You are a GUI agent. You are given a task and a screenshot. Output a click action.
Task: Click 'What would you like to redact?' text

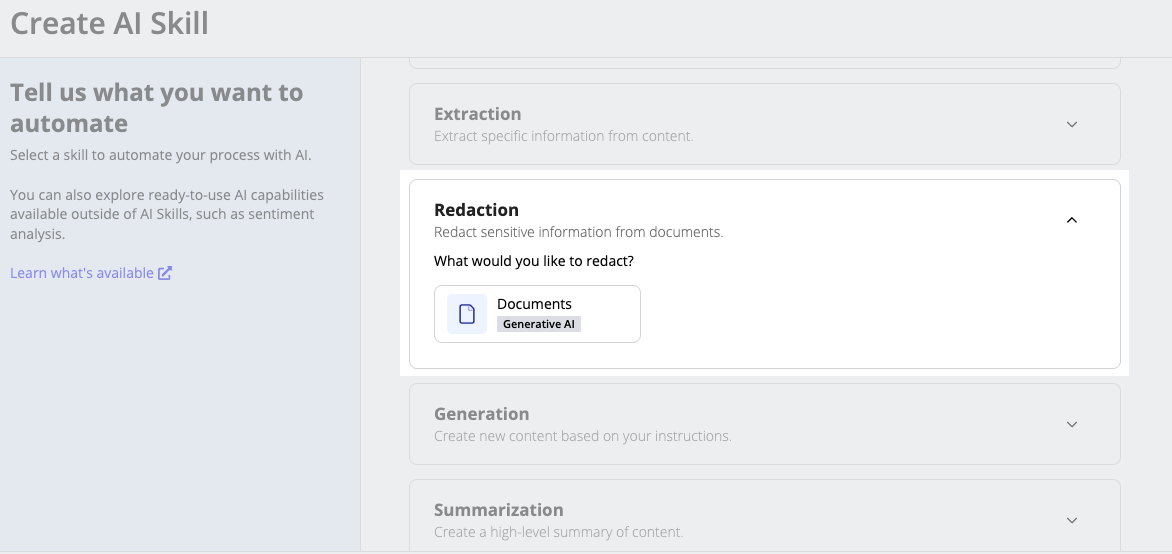pyautogui.click(x=534, y=261)
